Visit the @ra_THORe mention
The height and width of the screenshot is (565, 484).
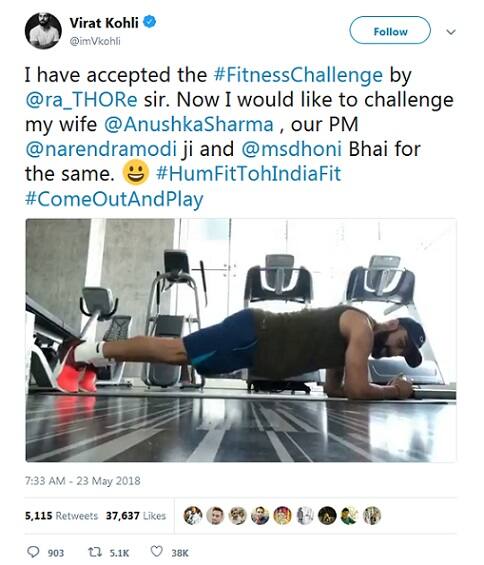(x=81, y=100)
